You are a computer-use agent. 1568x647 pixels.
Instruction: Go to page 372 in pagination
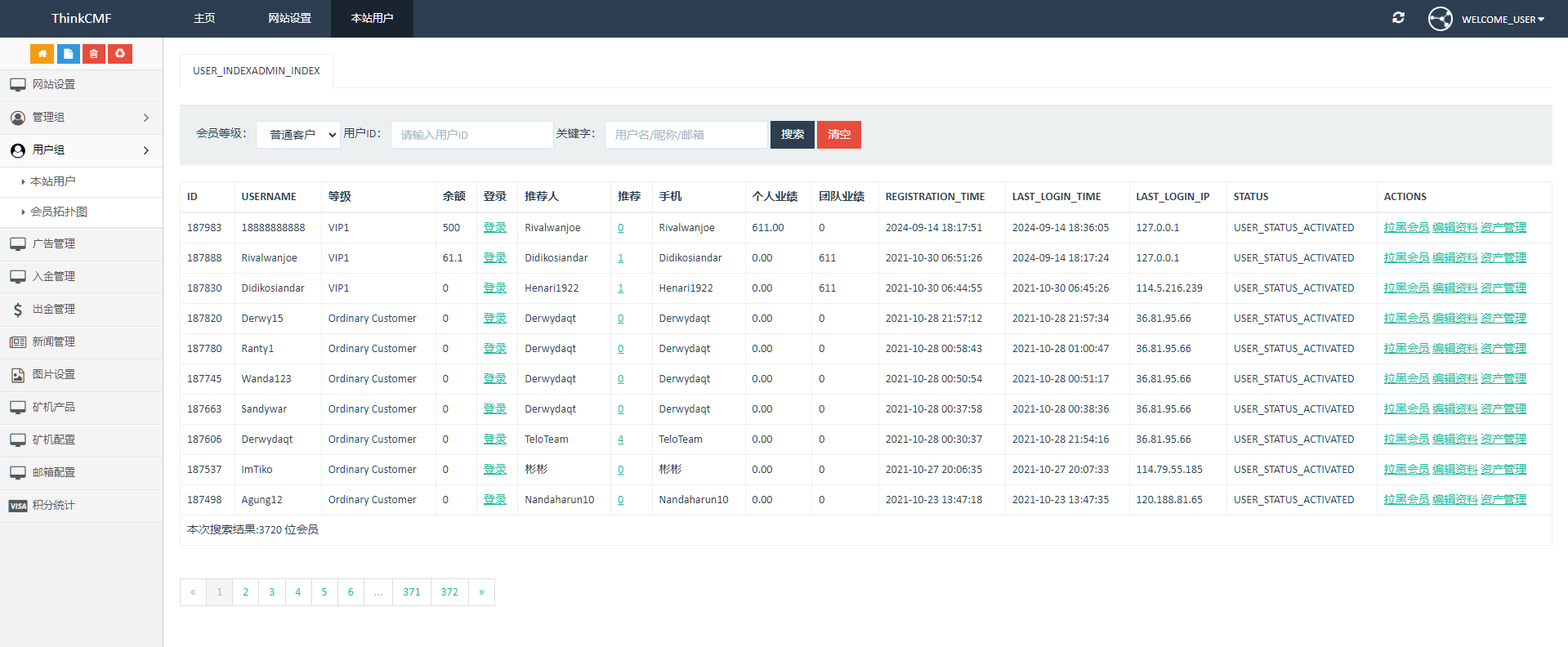(x=449, y=592)
